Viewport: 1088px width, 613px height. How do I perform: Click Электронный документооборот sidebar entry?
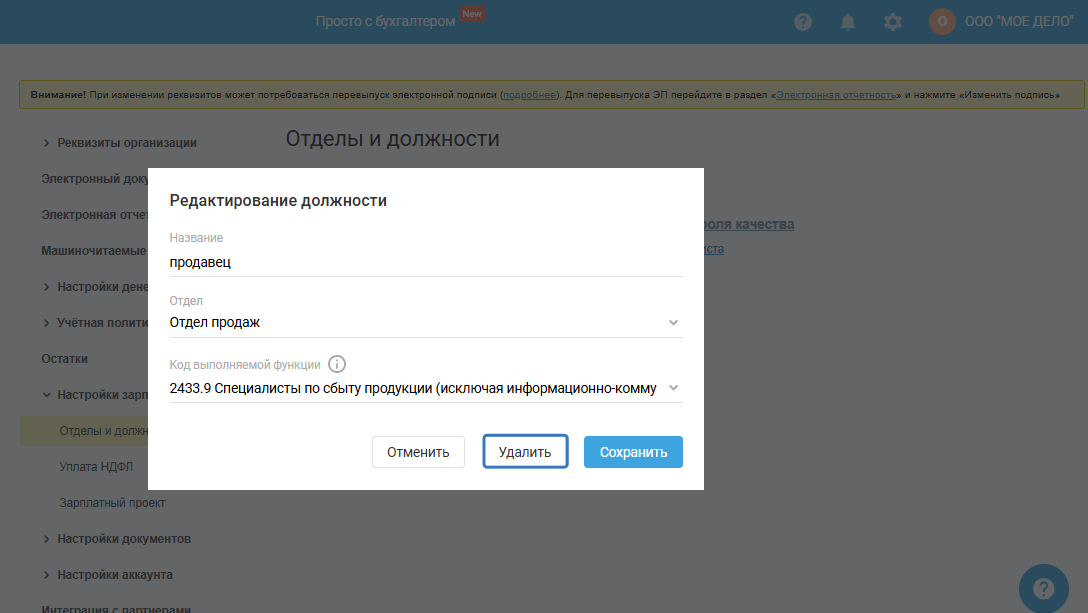click(x=94, y=179)
